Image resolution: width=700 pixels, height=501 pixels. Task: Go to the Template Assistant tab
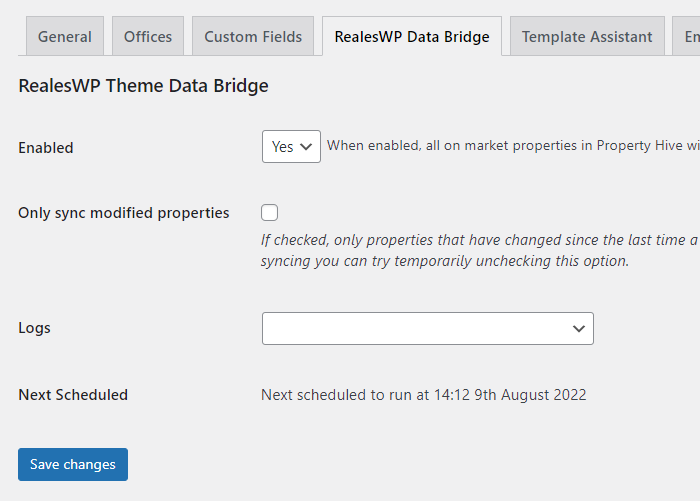[587, 36]
